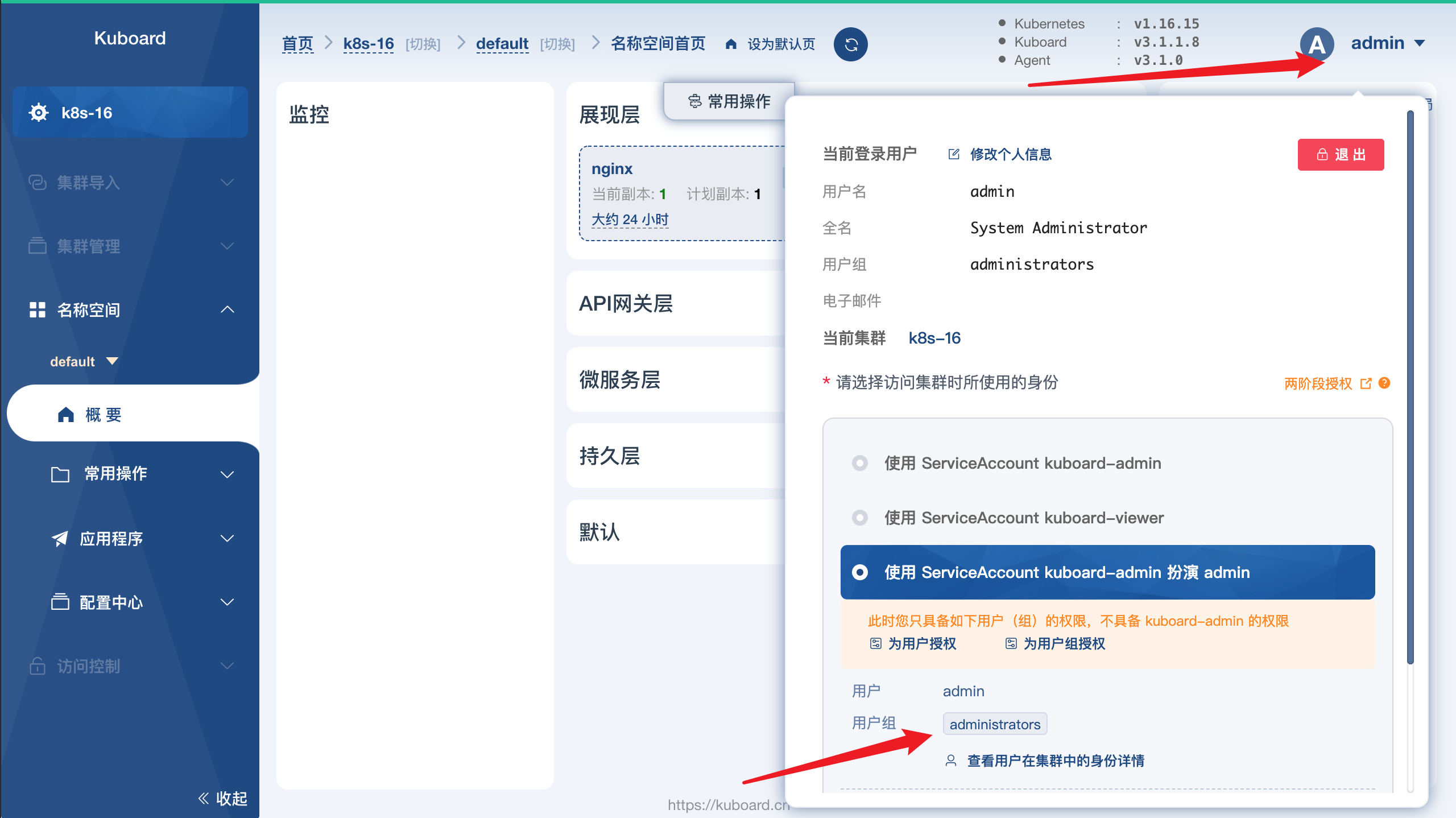
Task: Select kuboard-admin 扮演 admin identity radio
Action: coord(860,572)
